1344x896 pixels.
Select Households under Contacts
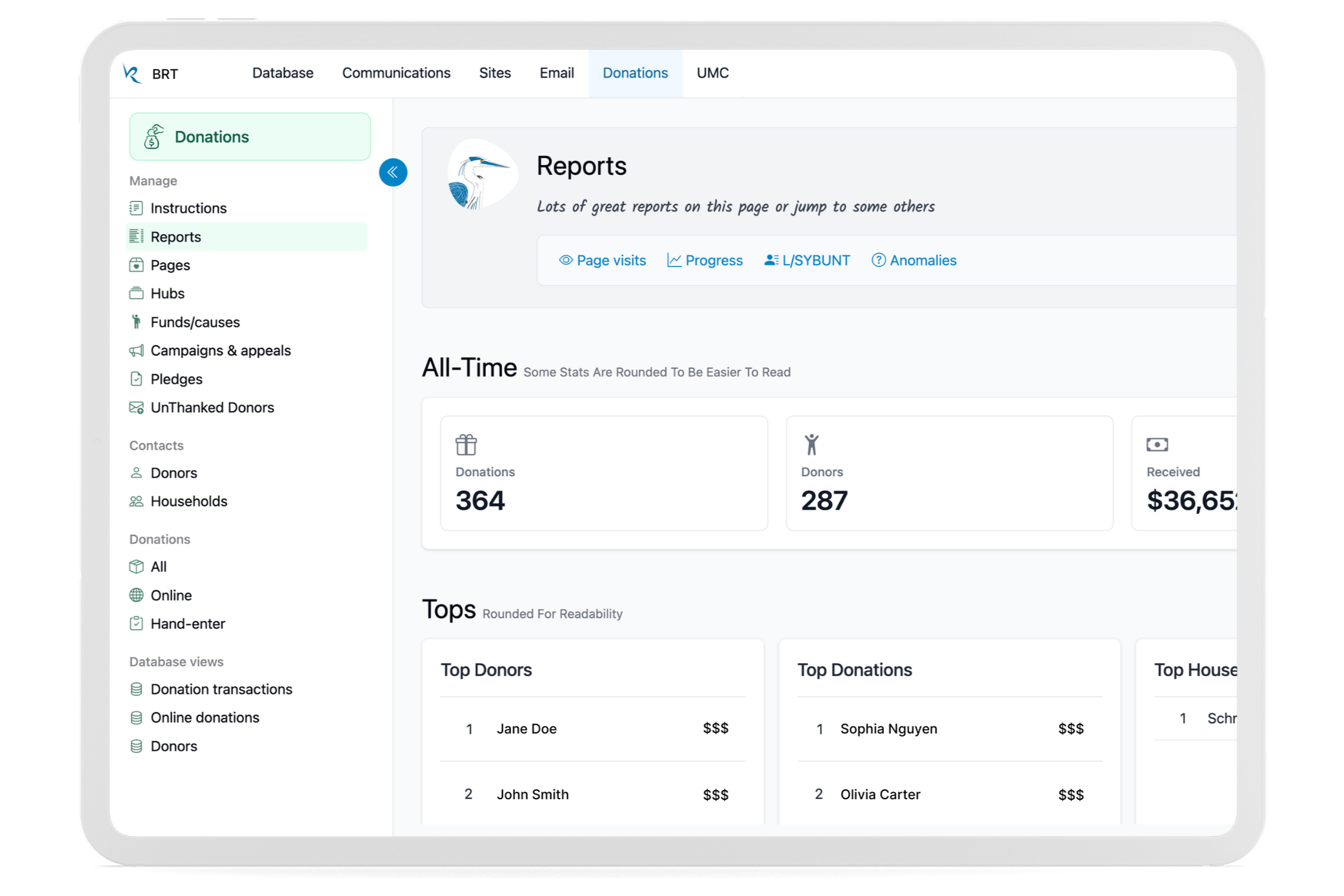pyautogui.click(x=188, y=501)
